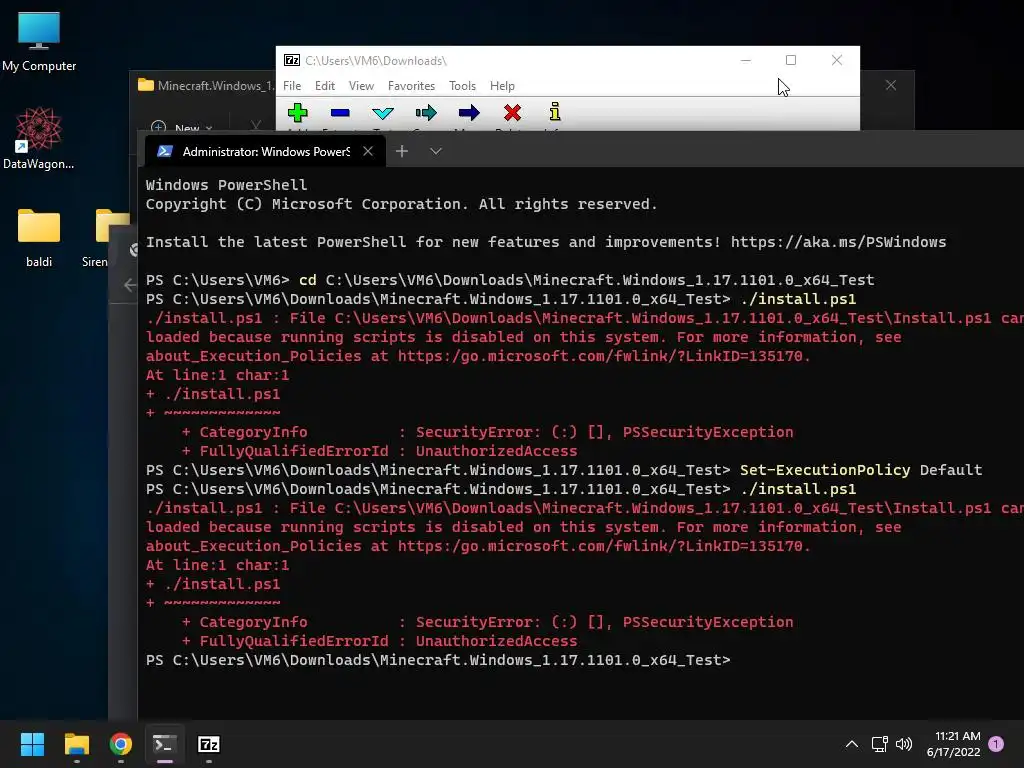Open the Windows Start menu
Image resolution: width=1024 pixels, height=768 pixels.
pyautogui.click(x=32, y=744)
